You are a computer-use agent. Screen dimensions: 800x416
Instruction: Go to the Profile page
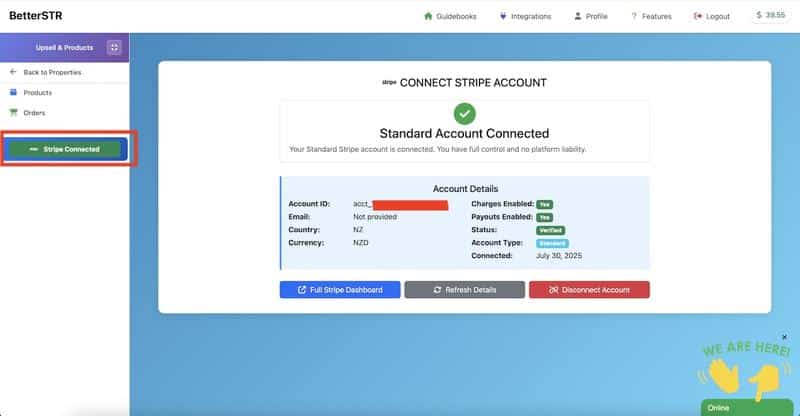coord(591,16)
